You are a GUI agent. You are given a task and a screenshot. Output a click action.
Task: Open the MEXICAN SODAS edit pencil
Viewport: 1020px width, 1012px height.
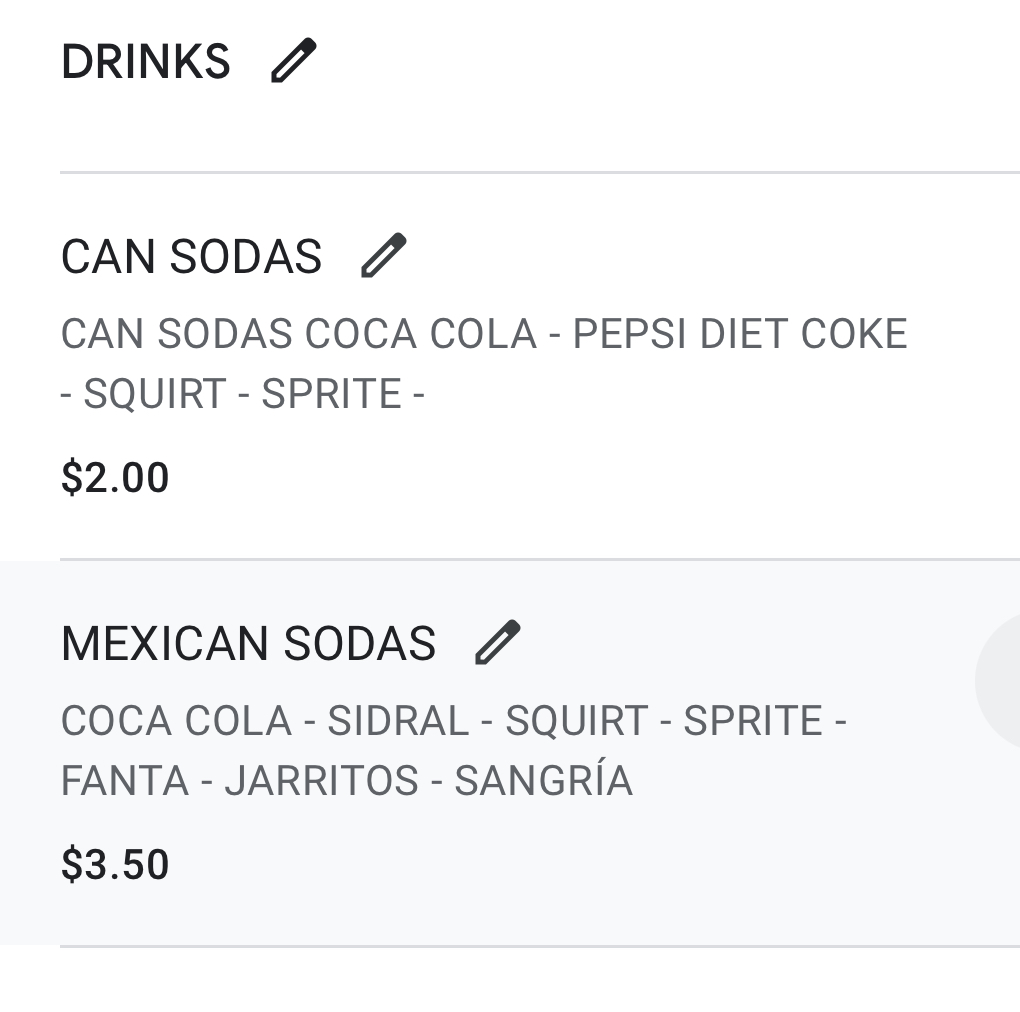click(x=497, y=643)
